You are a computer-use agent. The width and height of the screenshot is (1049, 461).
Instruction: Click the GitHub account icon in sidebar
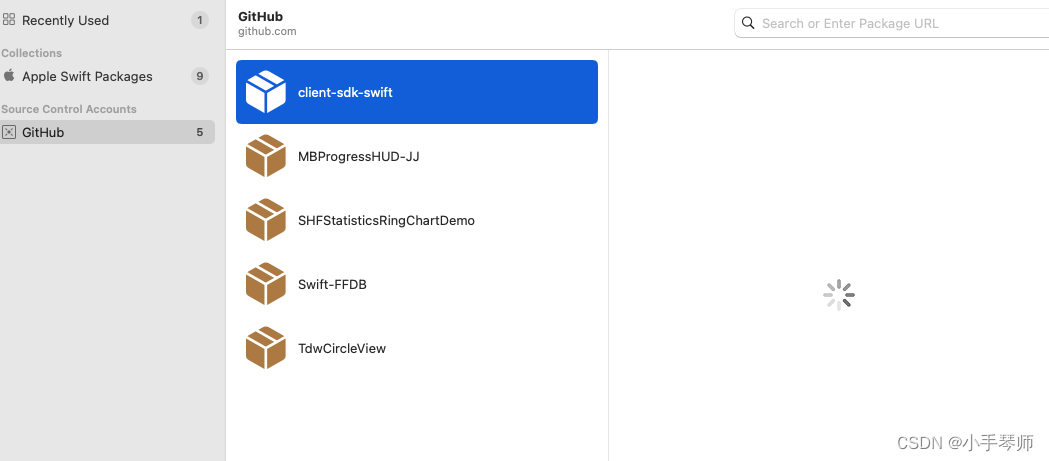point(9,132)
